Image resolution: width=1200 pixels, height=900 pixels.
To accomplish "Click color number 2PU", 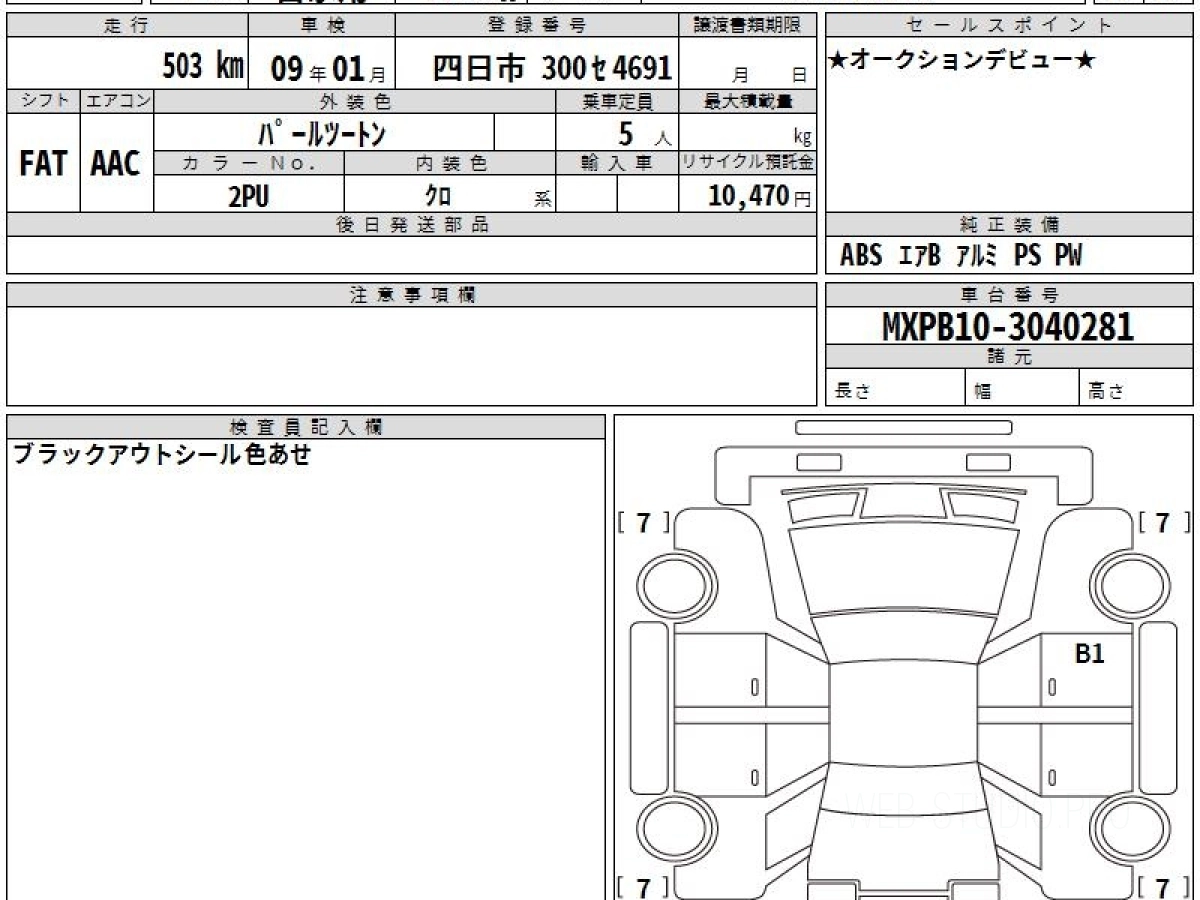I will pyautogui.click(x=248, y=196).
